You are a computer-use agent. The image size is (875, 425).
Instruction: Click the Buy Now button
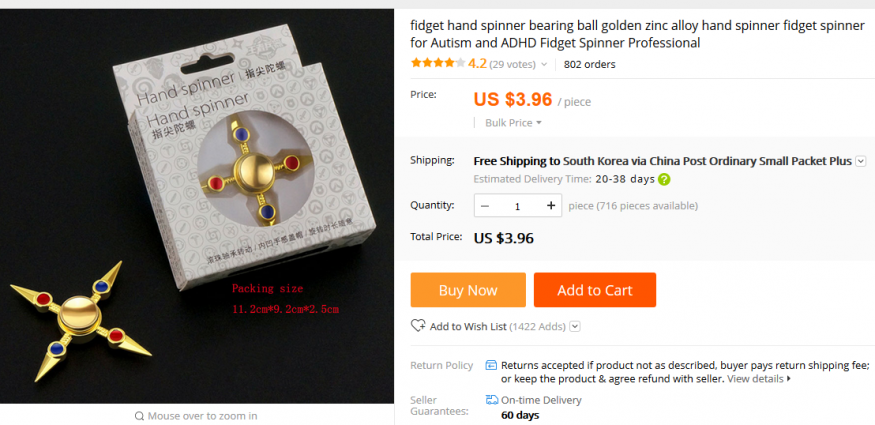pyautogui.click(x=468, y=290)
